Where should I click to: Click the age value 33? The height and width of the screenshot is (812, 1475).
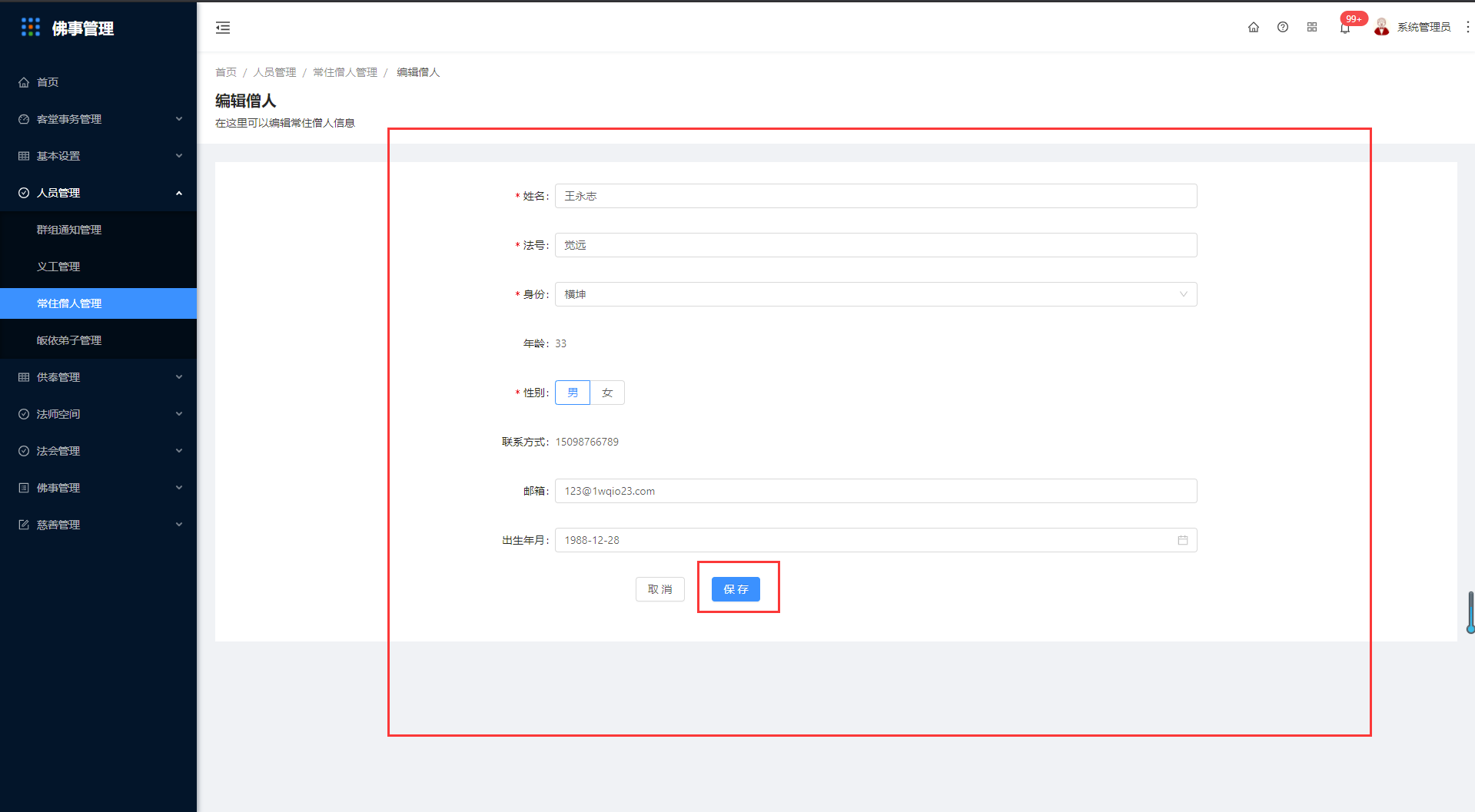pos(561,343)
